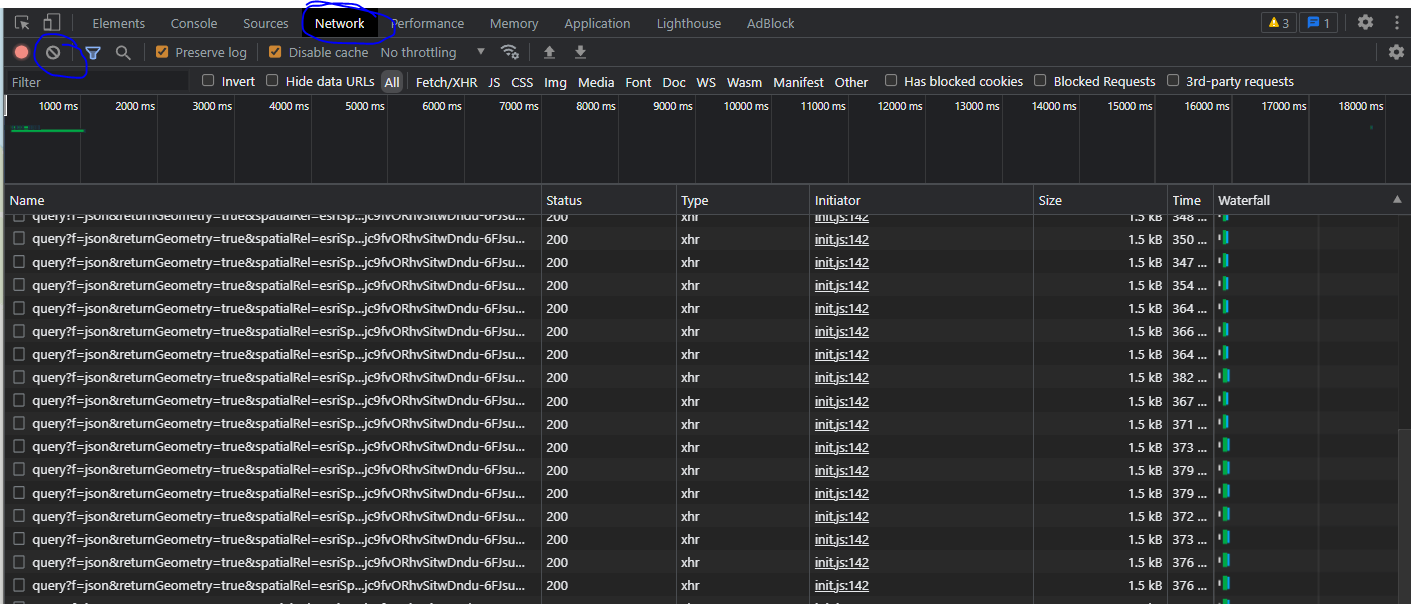
Task: Open network search magnifier
Action: 123,53
